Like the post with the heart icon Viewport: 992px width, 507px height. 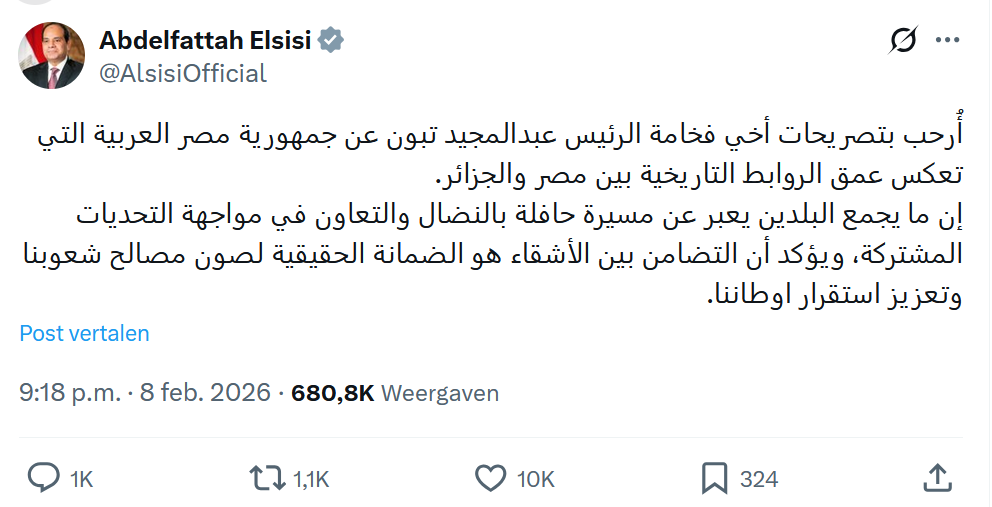[x=492, y=478]
